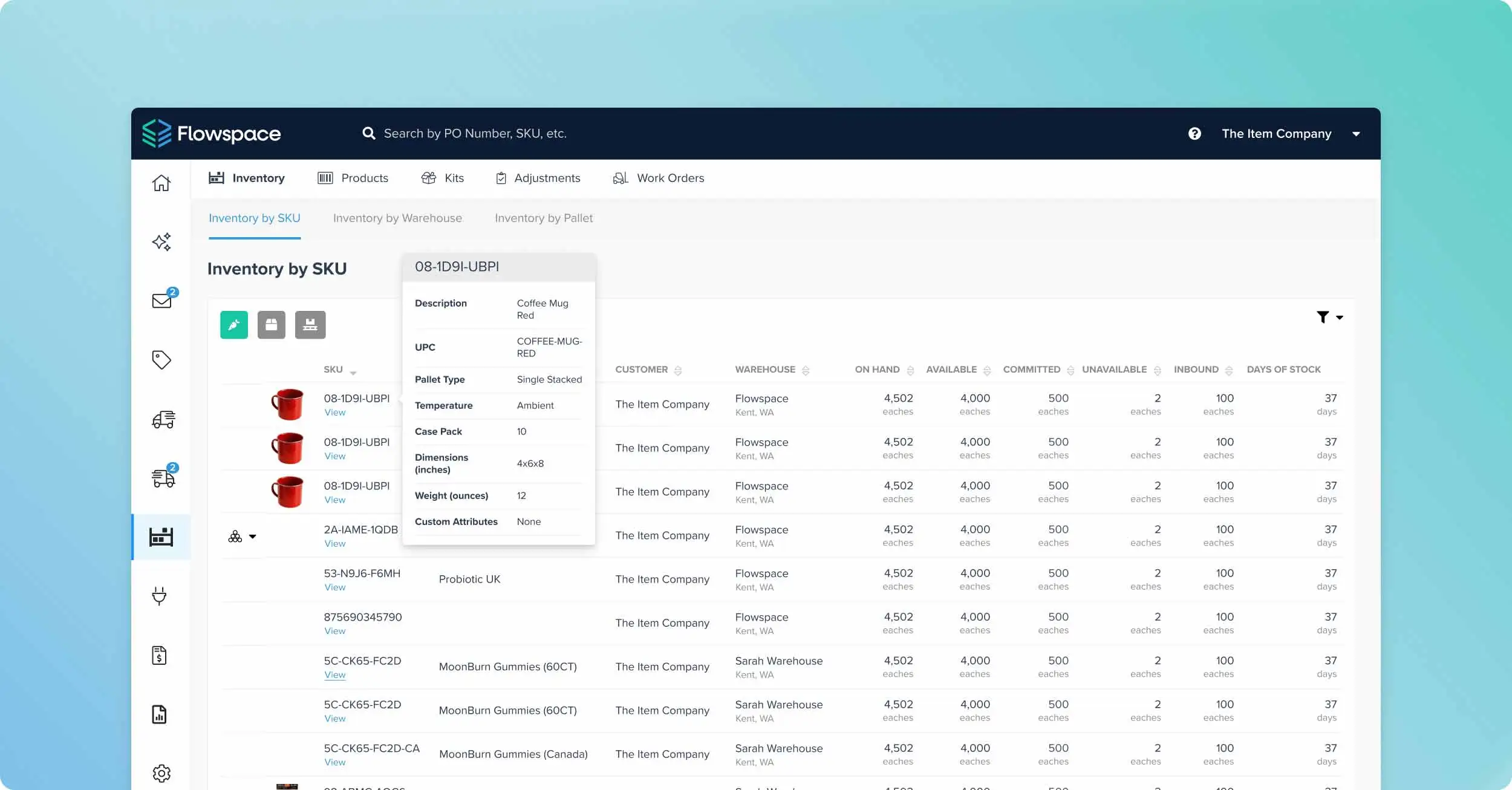Sort by the Committed column

pyautogui.click(x=1070, y=370)
